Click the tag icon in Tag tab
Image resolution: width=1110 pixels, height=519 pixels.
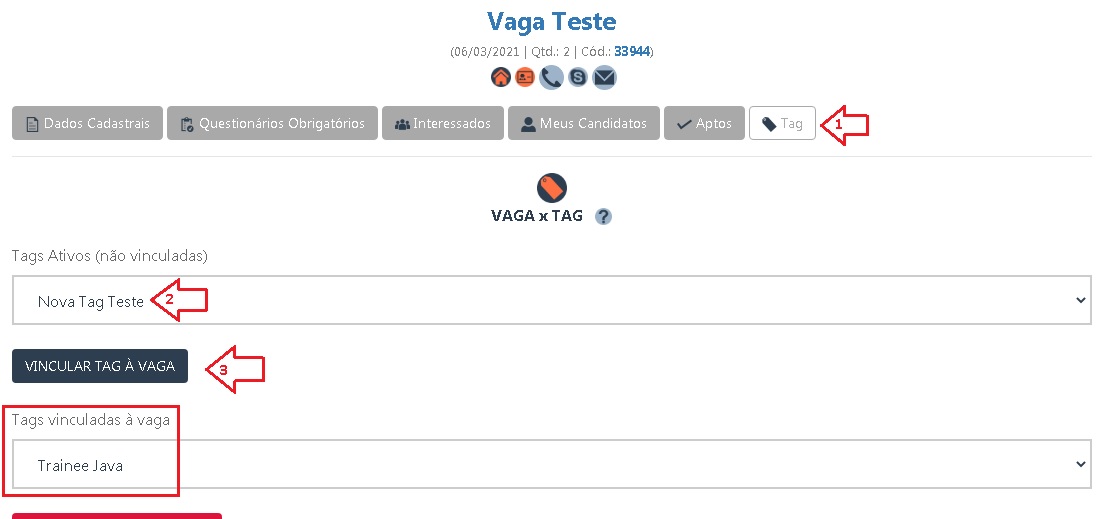769,124
